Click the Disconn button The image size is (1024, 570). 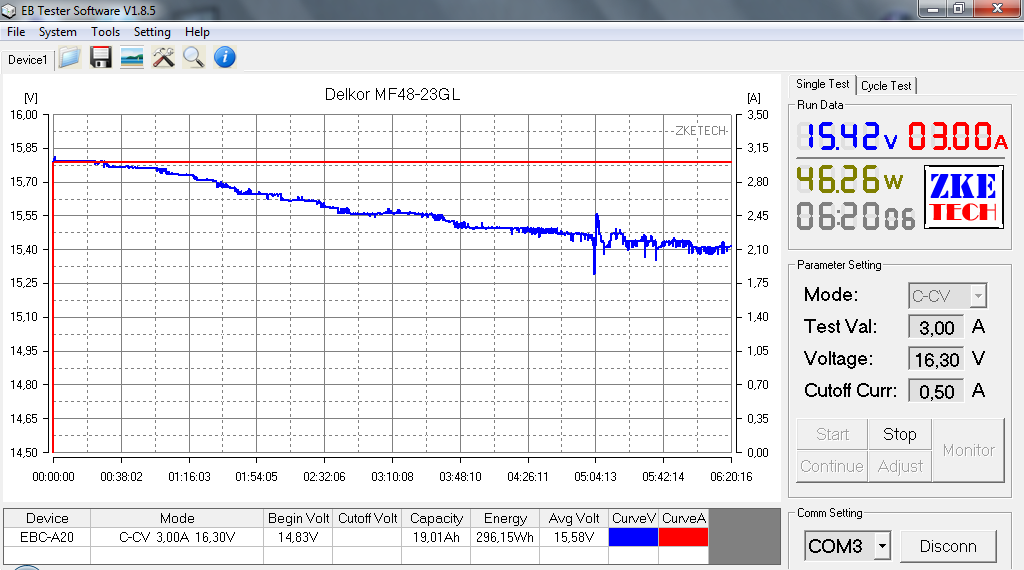[x=948, y=547]
